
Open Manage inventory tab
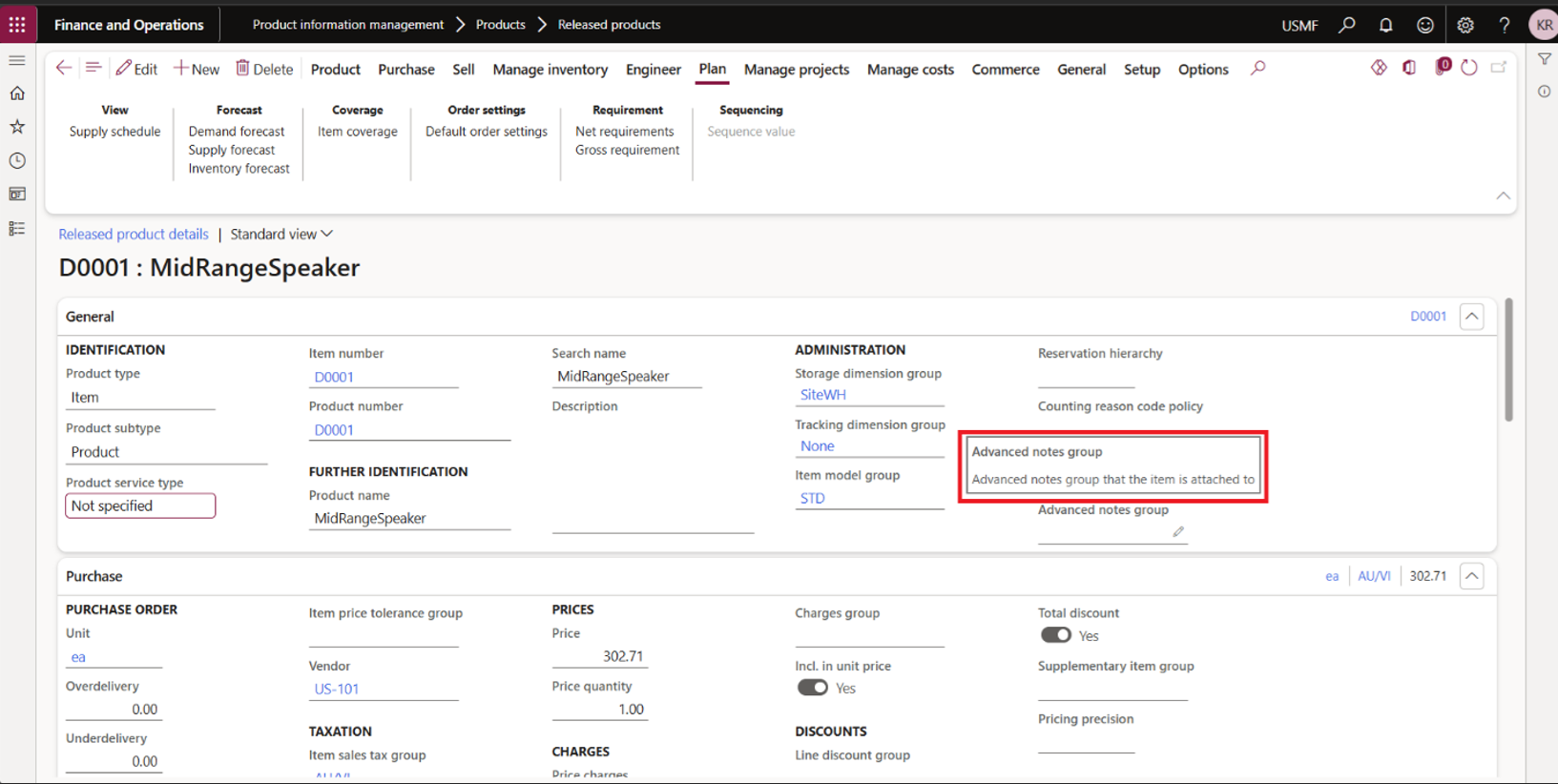[x=550, y=70]
